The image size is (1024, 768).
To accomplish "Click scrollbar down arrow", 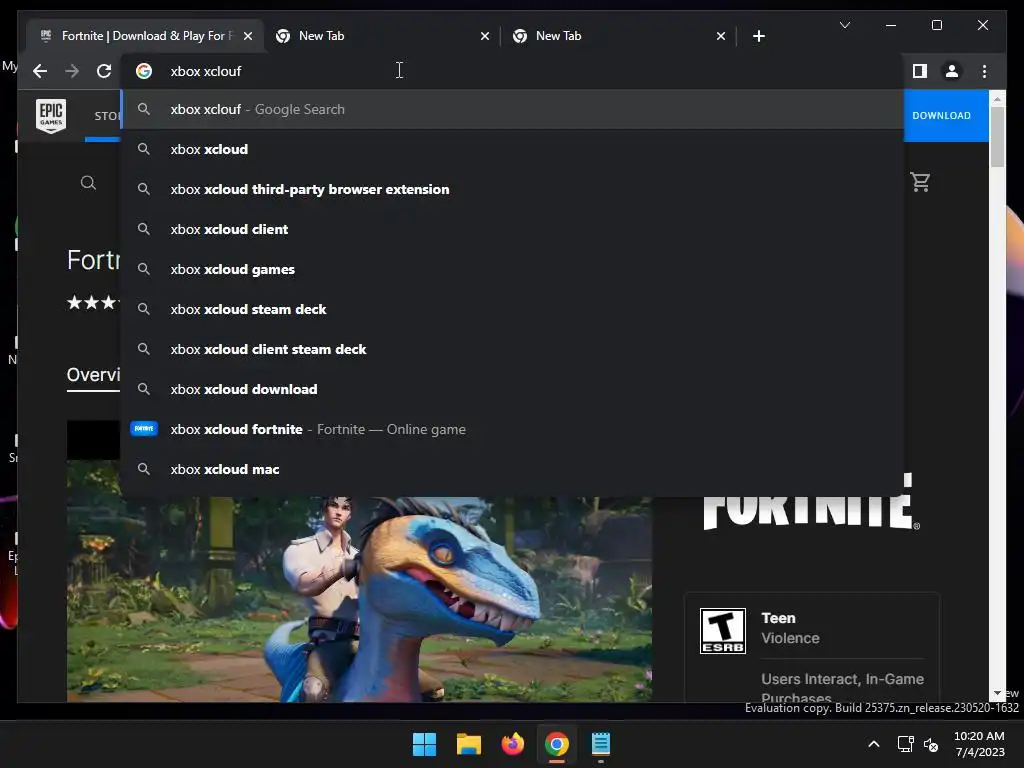I will 997,694.
